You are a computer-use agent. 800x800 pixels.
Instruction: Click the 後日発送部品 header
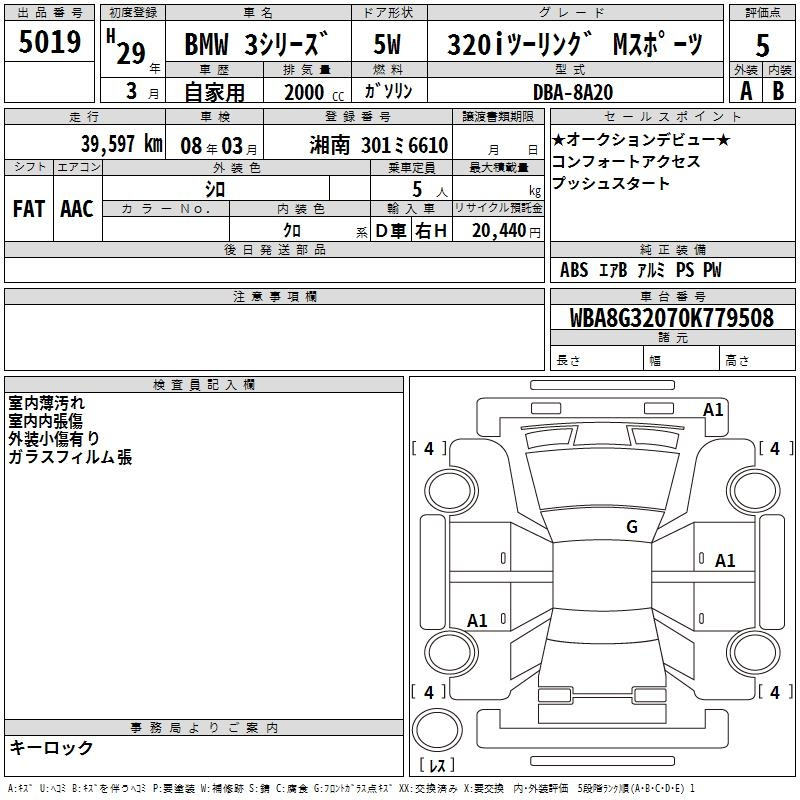(274, 249)
